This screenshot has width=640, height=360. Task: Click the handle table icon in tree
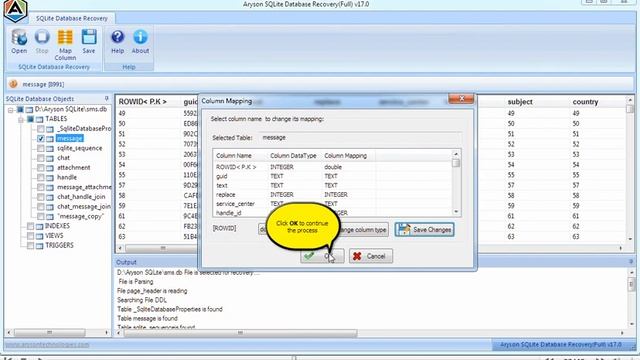(50, 178)
